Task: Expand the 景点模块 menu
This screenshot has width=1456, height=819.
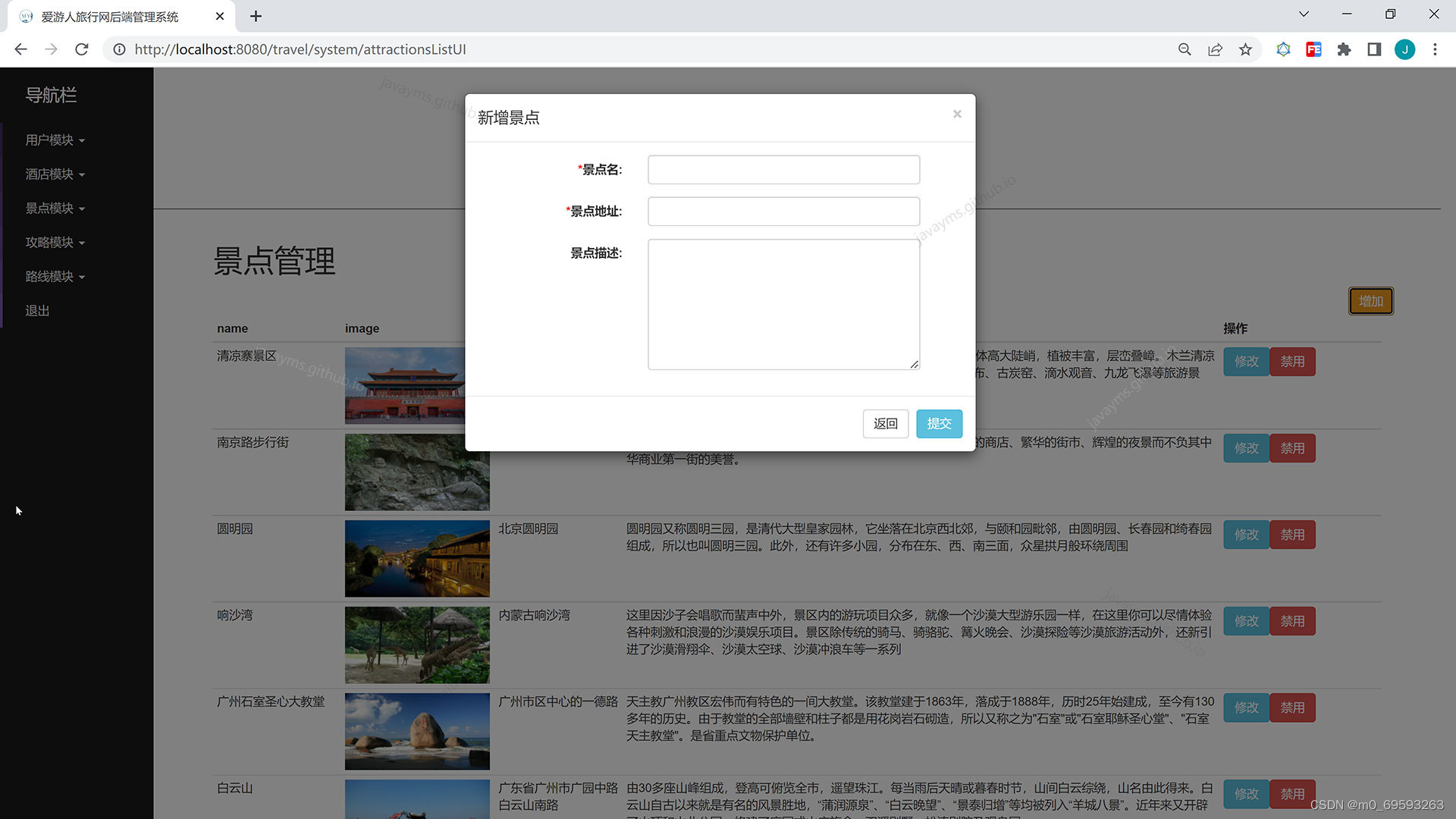Action: 55,209
